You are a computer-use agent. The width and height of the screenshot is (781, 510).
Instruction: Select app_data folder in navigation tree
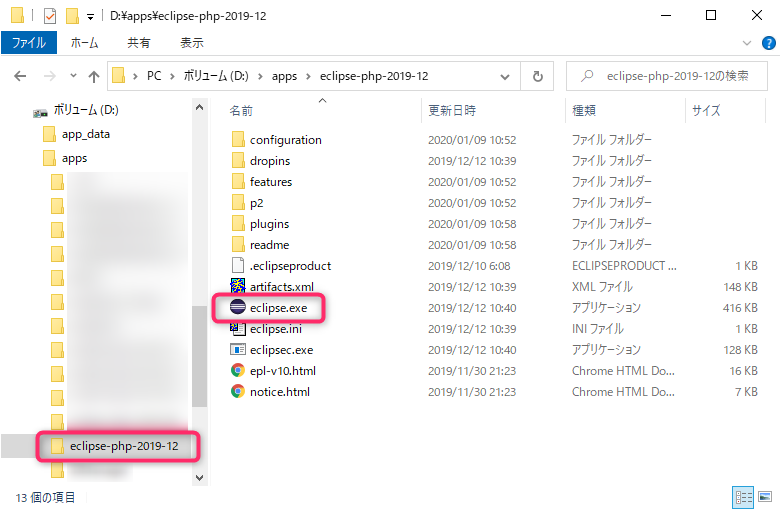pos(86,134)
